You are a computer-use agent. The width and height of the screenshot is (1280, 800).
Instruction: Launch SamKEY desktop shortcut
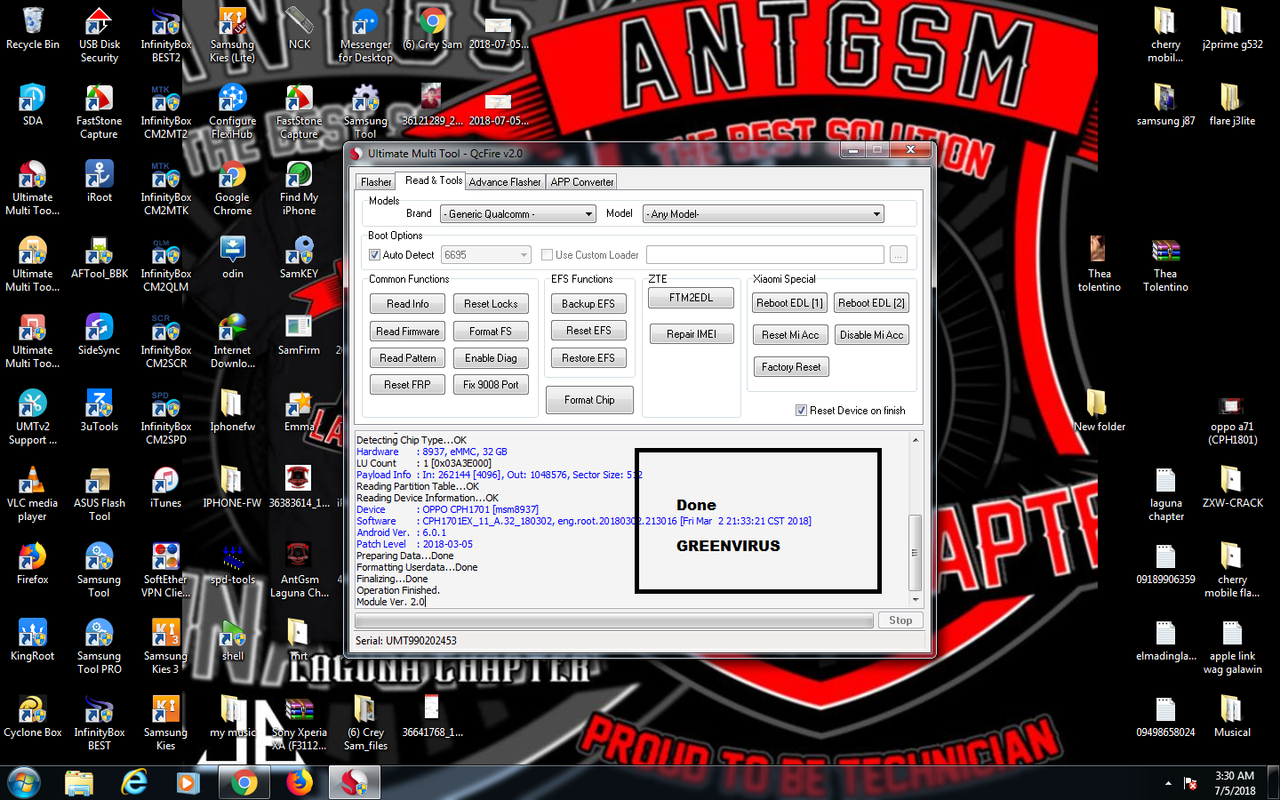[299, 257]
